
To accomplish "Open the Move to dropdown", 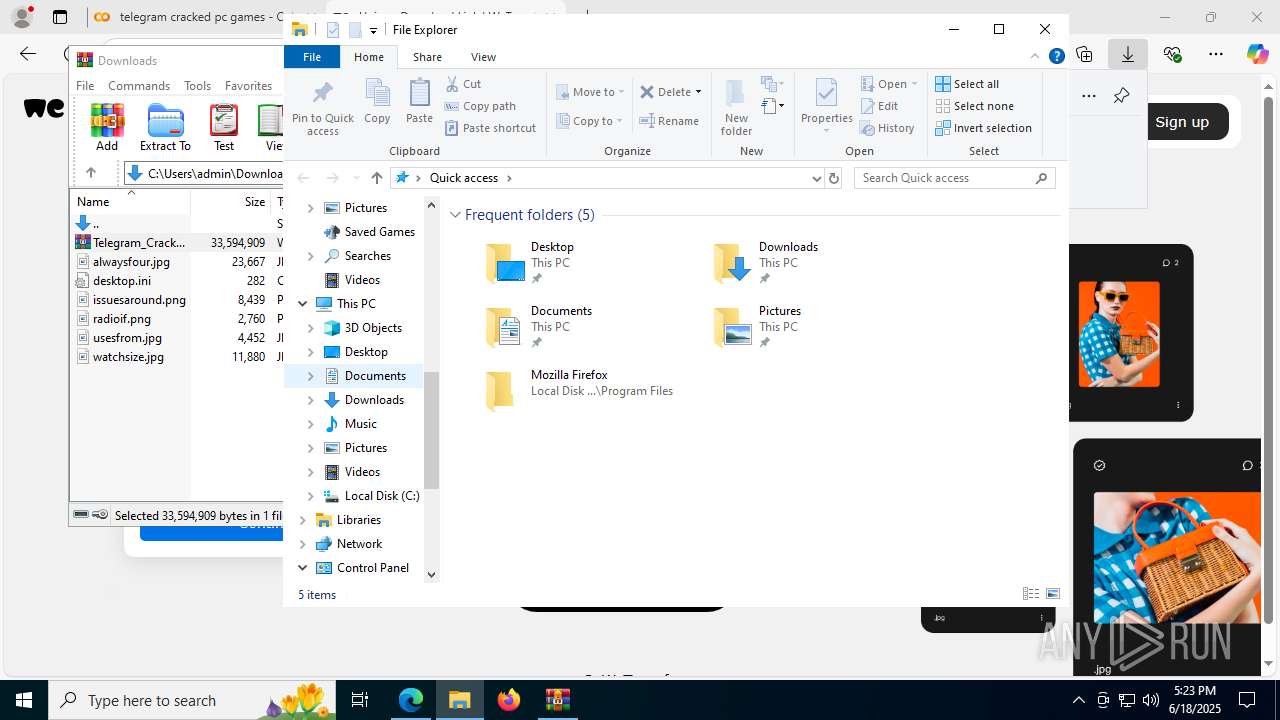I will (x=590, y=92).
